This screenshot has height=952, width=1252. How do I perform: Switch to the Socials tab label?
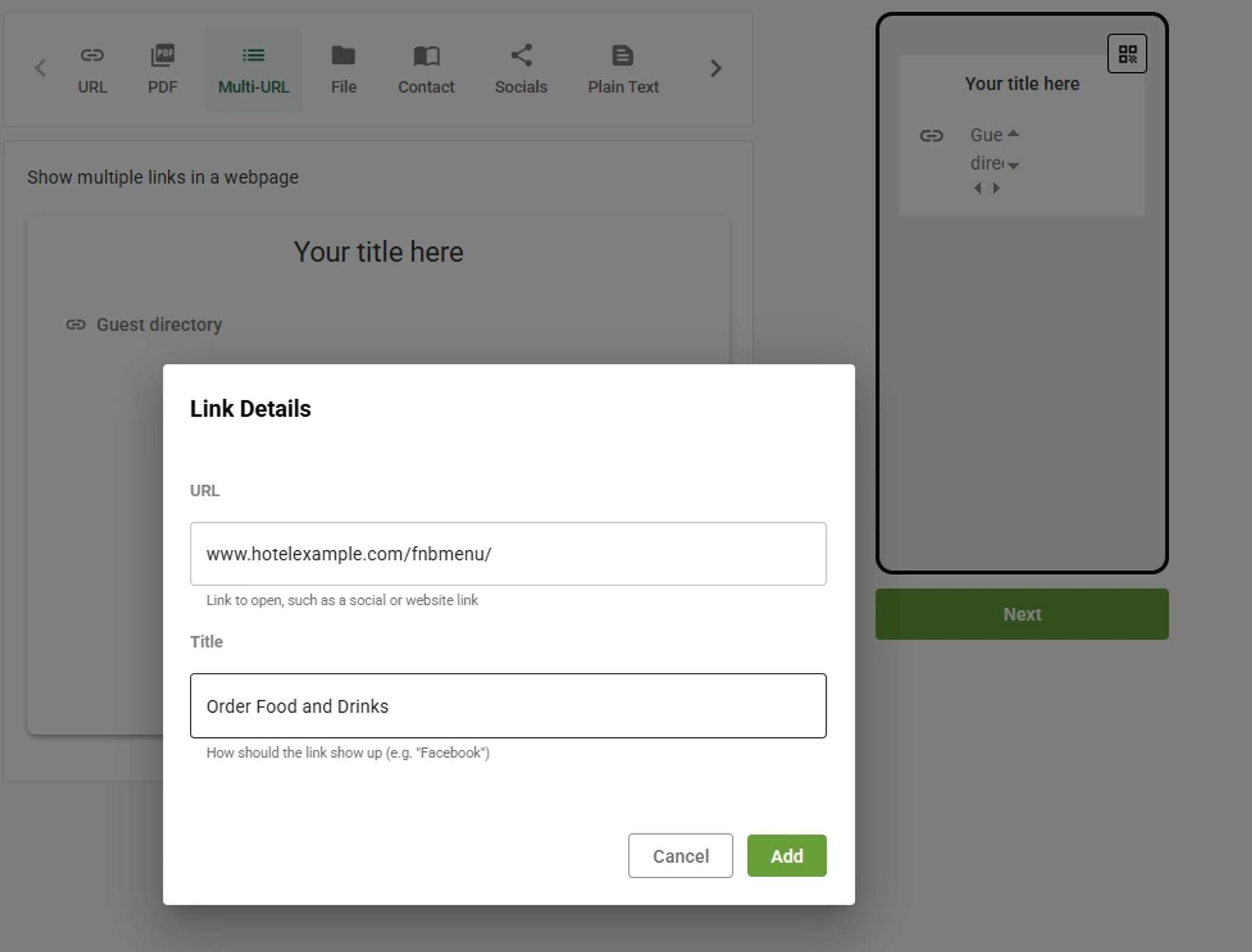[x=521, y=87]
